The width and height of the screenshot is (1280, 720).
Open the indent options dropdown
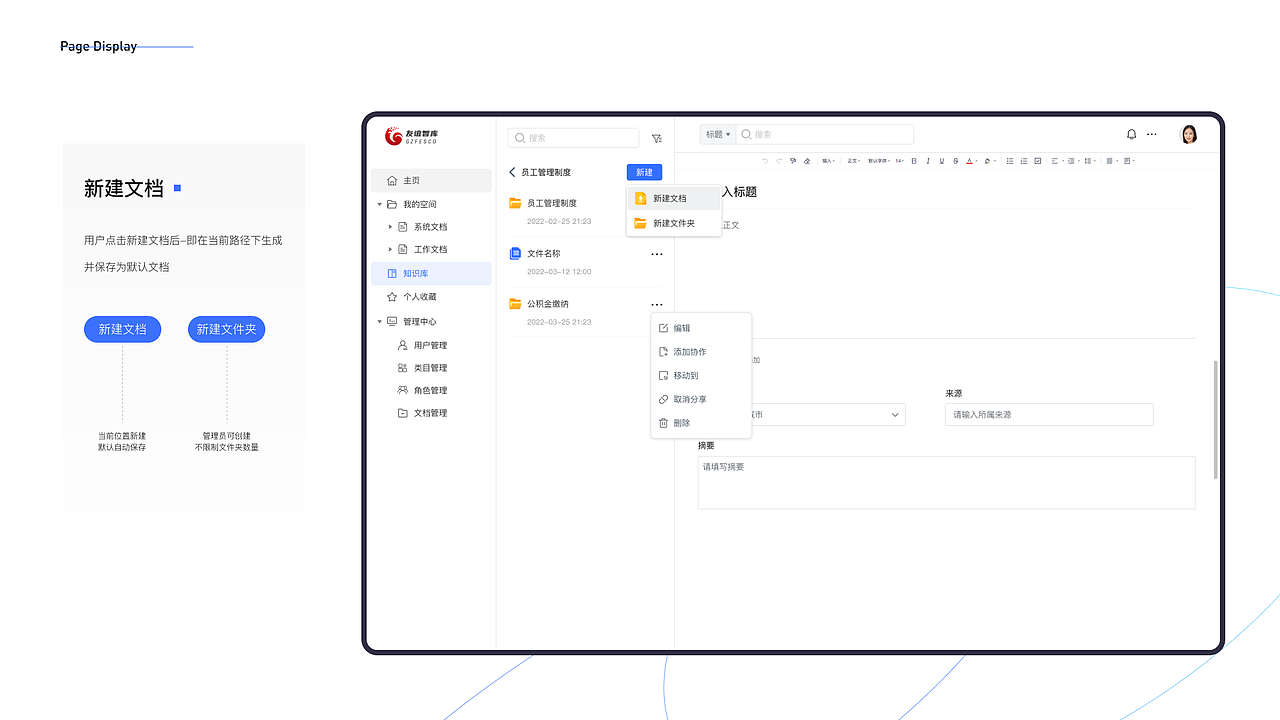(1073, 161)
